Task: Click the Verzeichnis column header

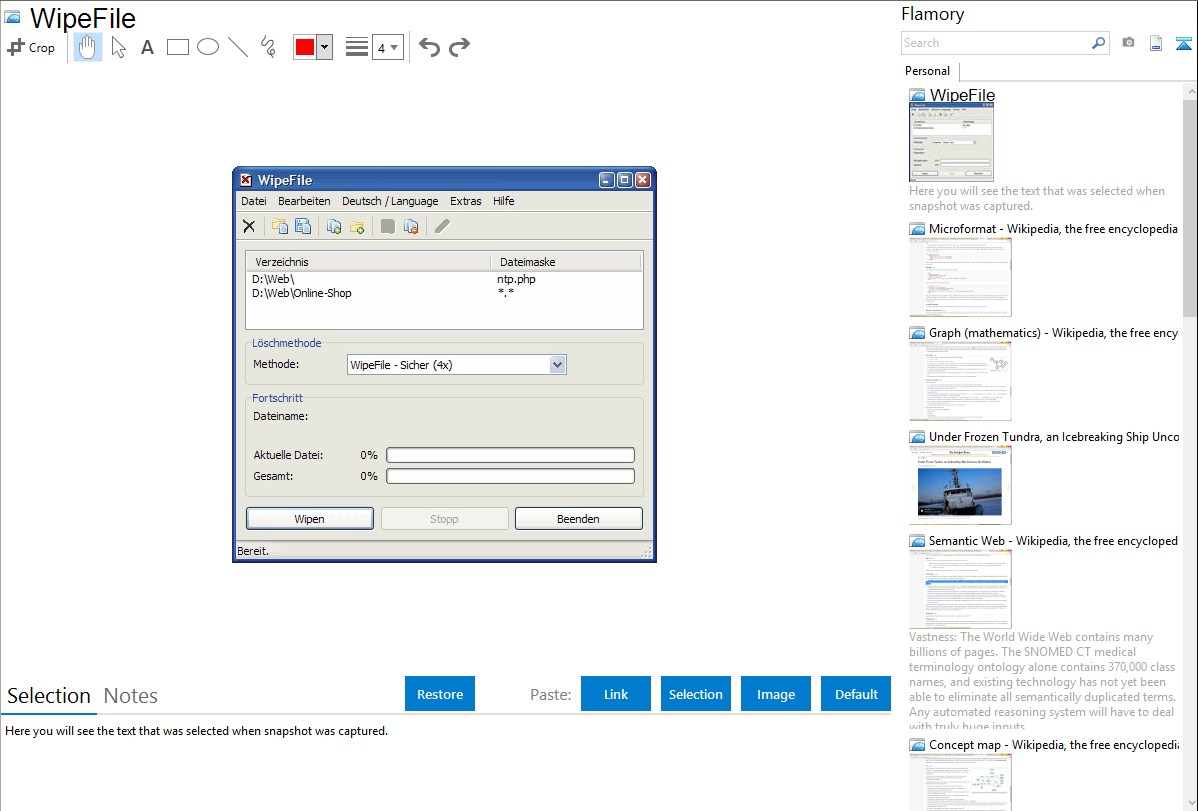Action: (x=368, y=261)
